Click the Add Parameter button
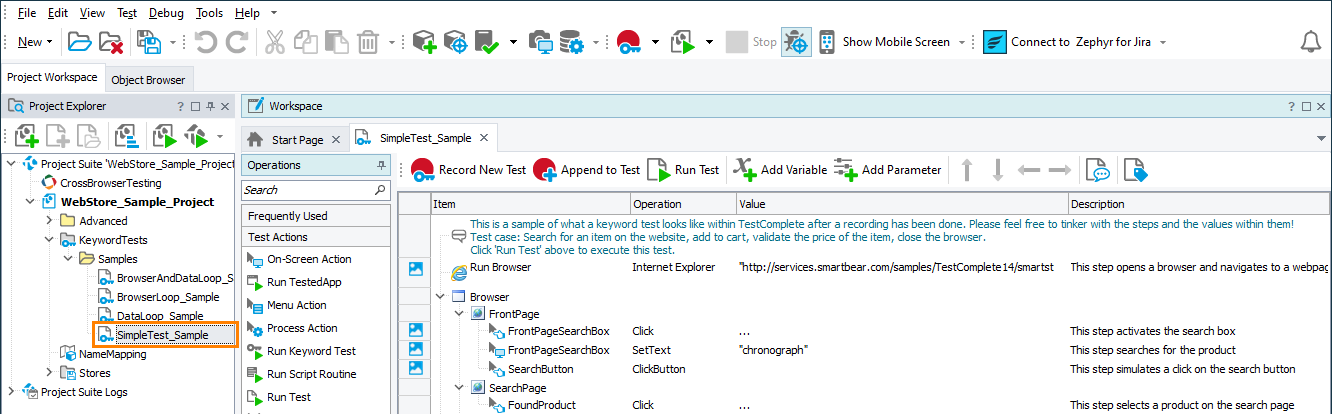 (x=888, y=170)
